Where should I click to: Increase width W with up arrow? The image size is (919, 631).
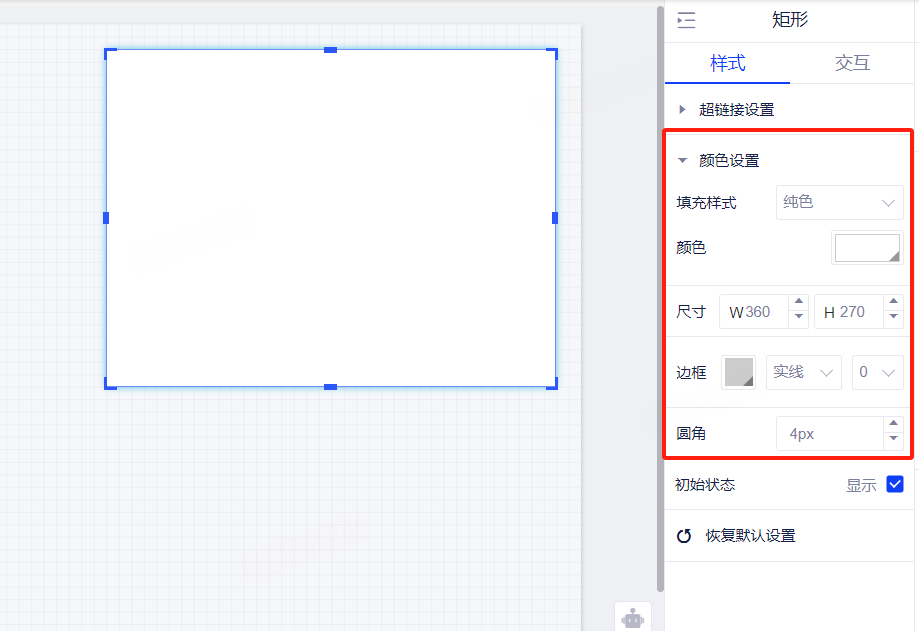click(x=798, y=304)
